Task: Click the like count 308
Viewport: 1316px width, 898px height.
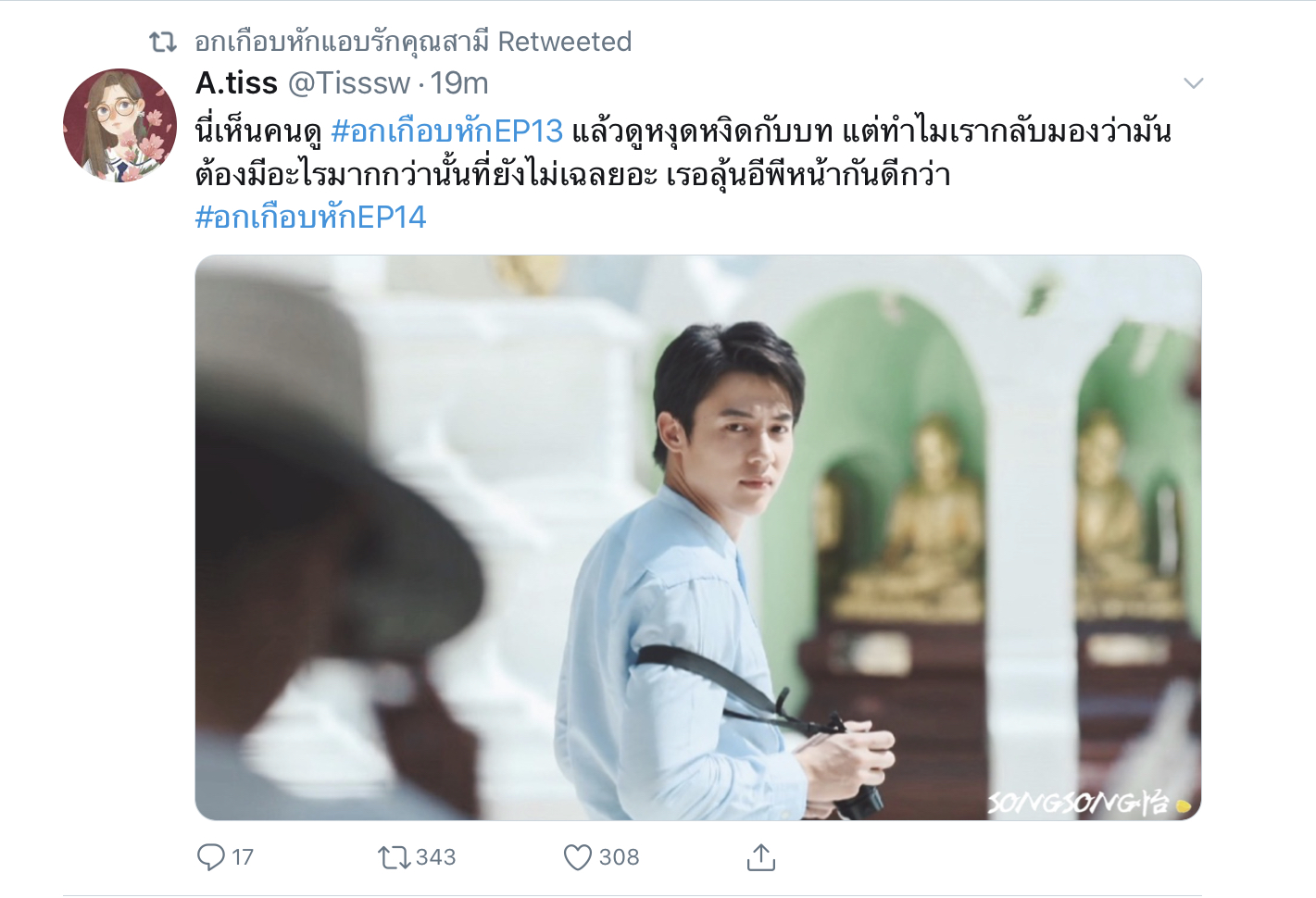Action: click(x=619, y=857)
